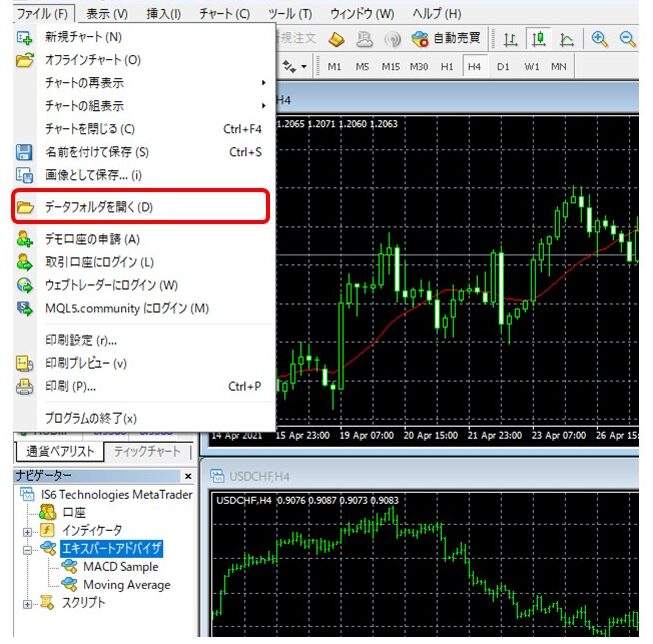
Task: Click the AutoTrading (自動売買) toolbar button
Action: [446, 39]
